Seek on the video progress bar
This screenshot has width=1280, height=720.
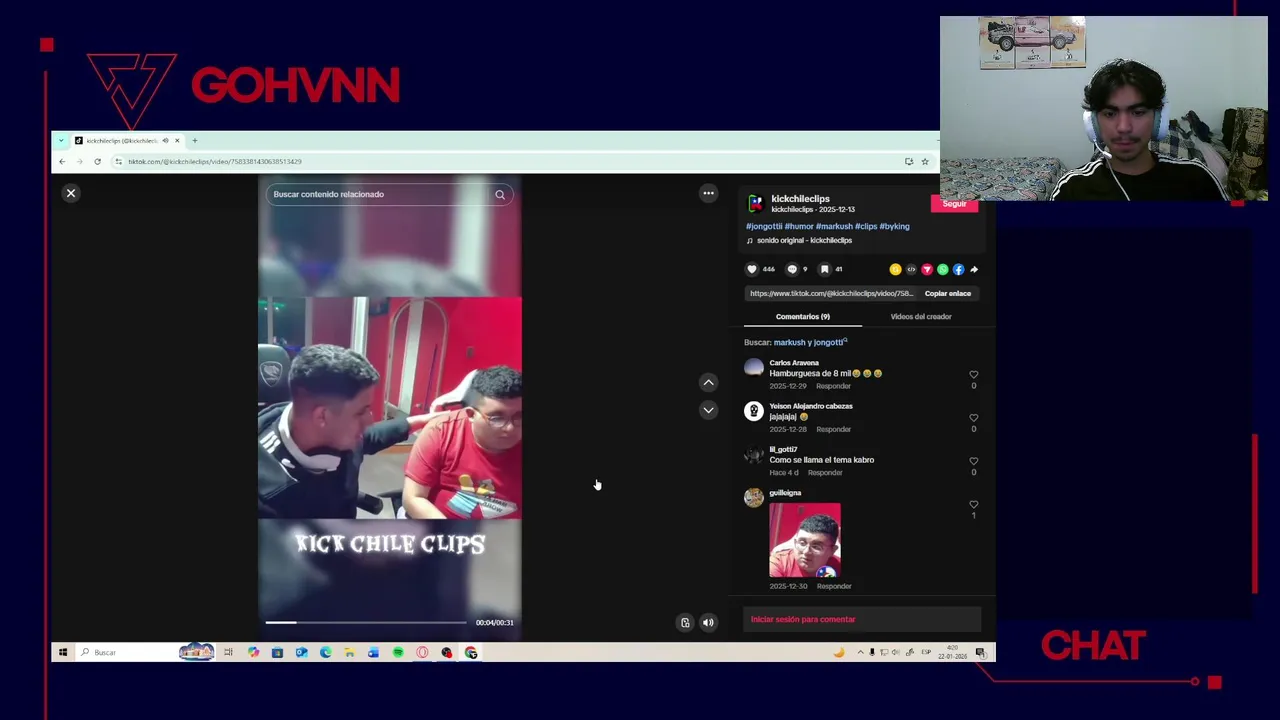pos(366,622)
